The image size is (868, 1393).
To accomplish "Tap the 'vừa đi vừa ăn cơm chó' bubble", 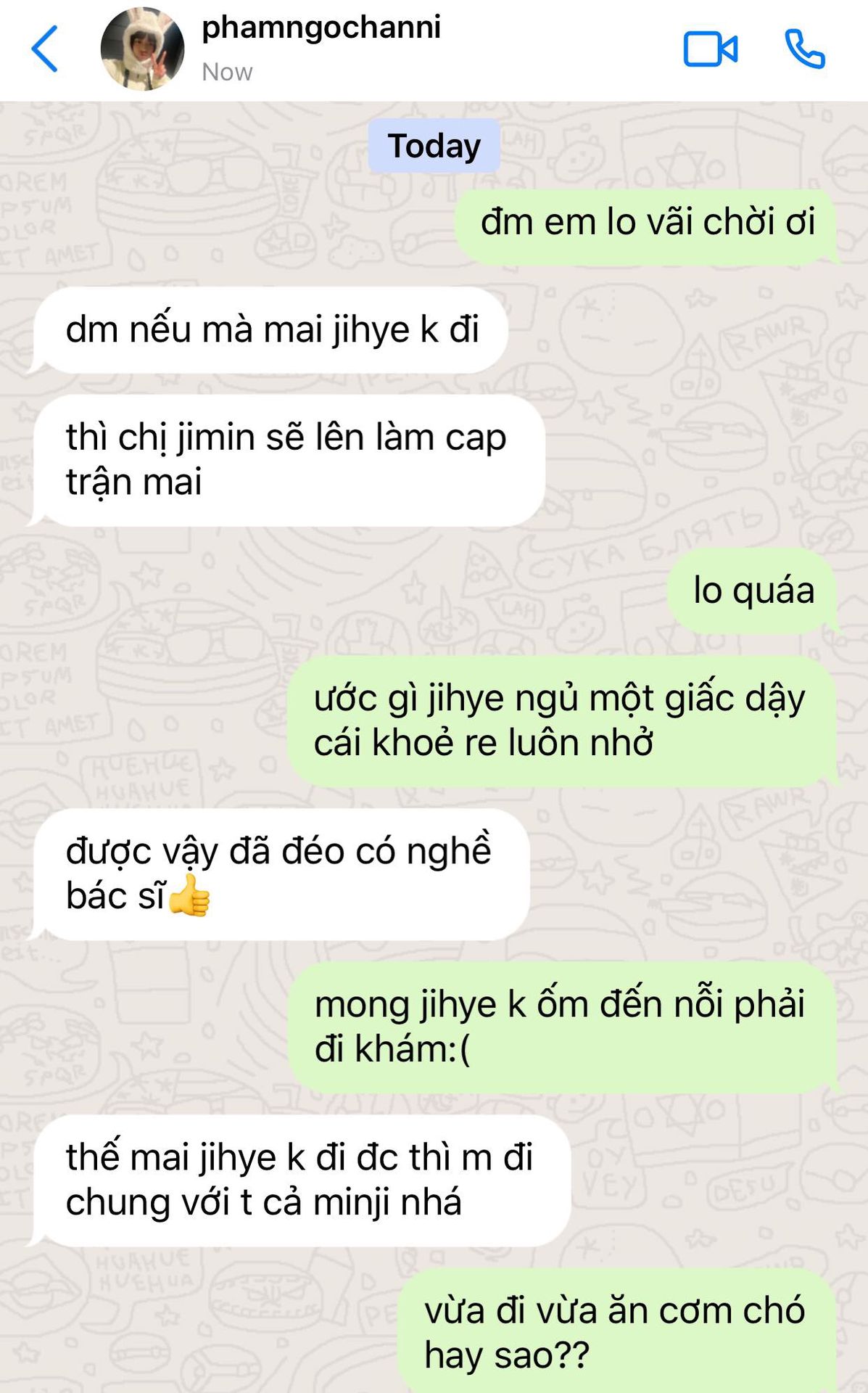I will pyautogui.click(x=618, y=1332).
